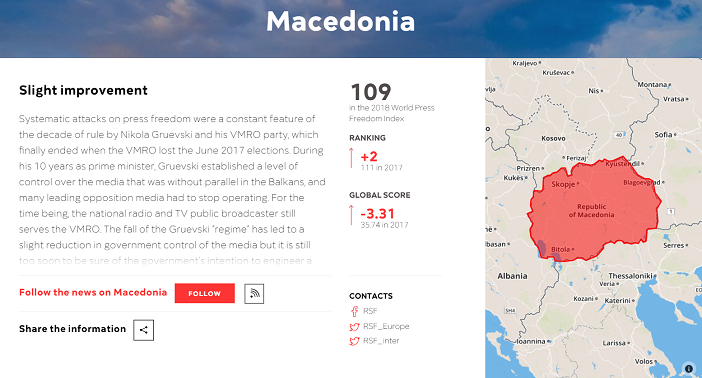Click the Slight improvement heading
Image resolution: width=702 pixels, height=378 pixels.
point(83,90)
